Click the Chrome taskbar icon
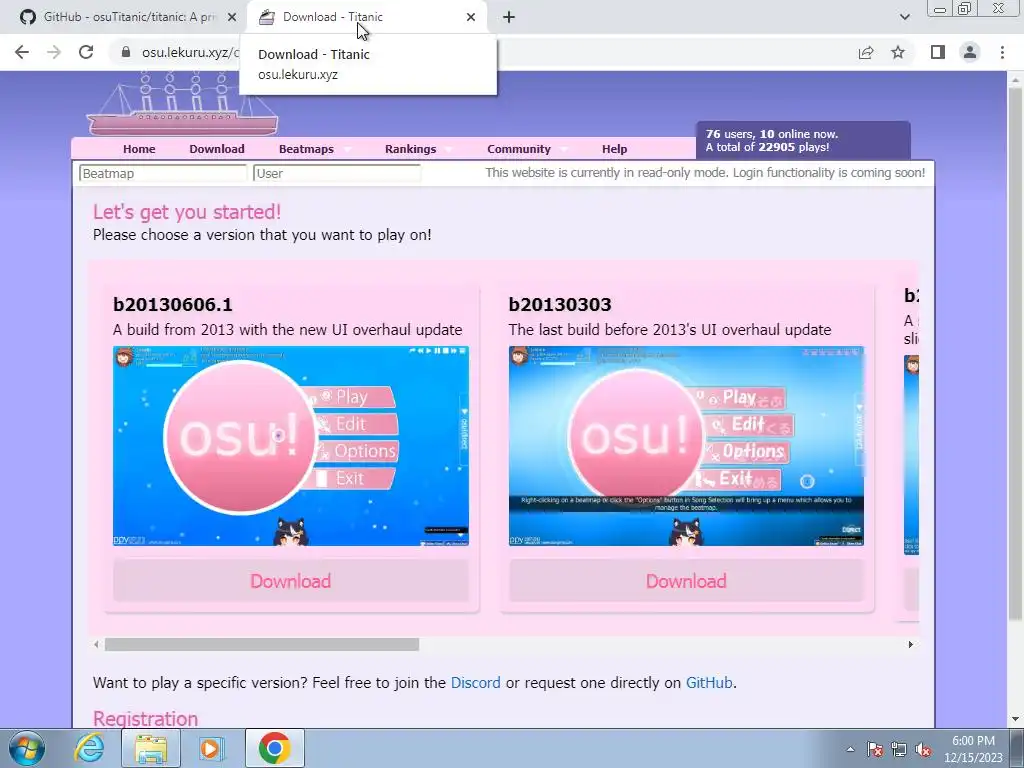 (x=274, y=748)
